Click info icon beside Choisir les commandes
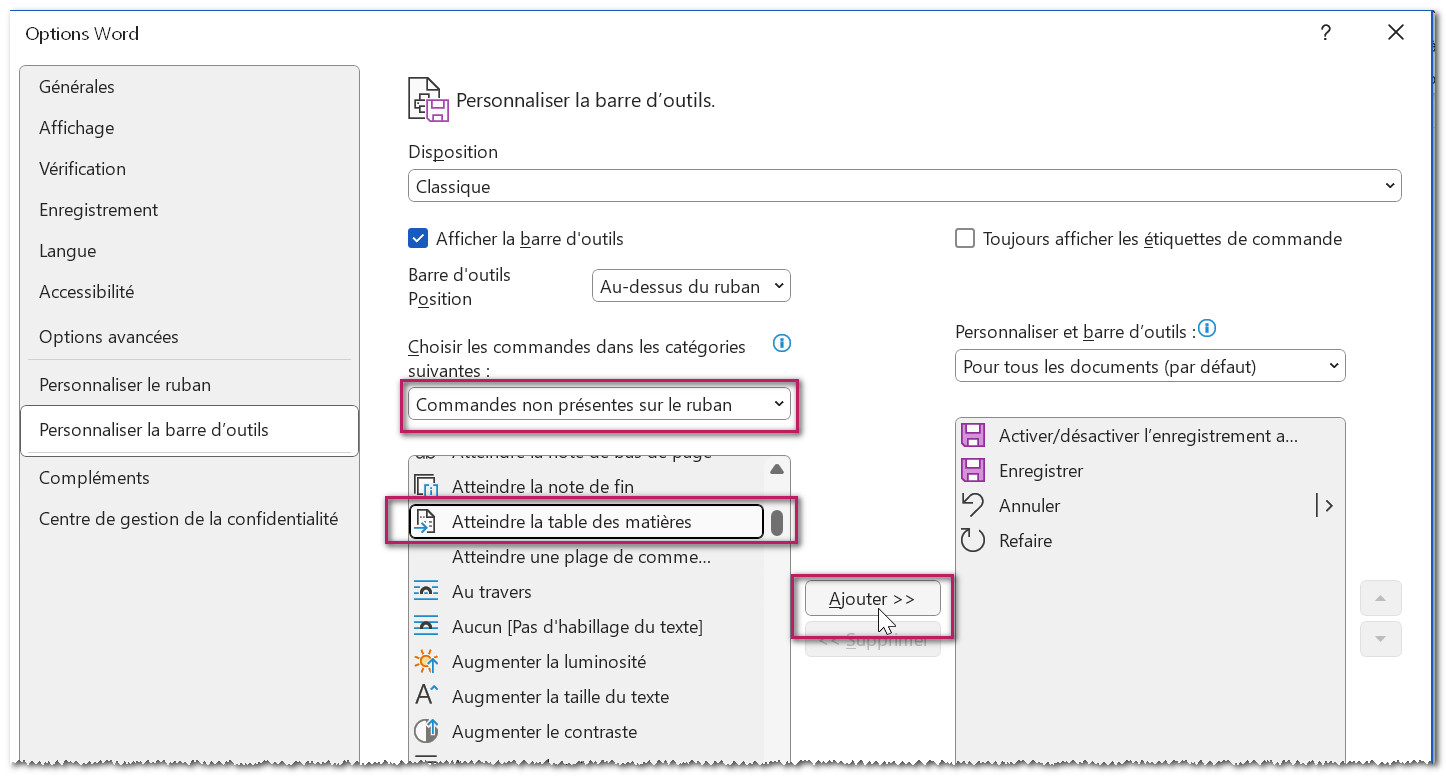The height and width of the screenshot is (782, 1446). point(782,344)
